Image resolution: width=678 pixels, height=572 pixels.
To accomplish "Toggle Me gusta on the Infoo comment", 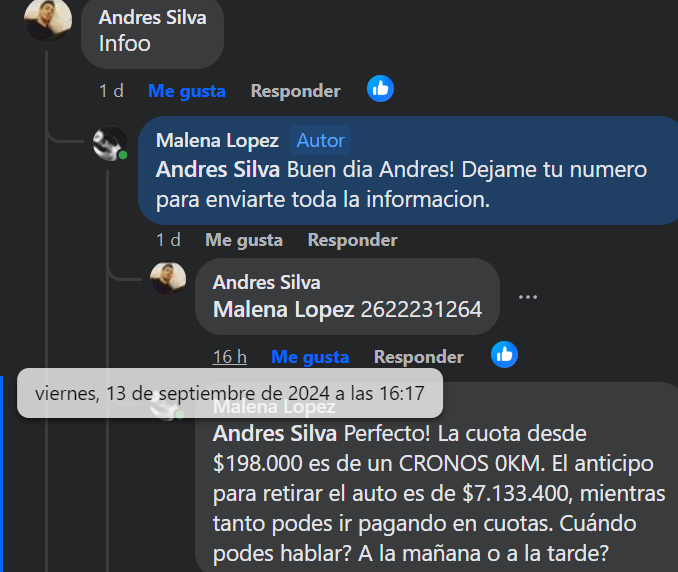I will coord(187,91).
